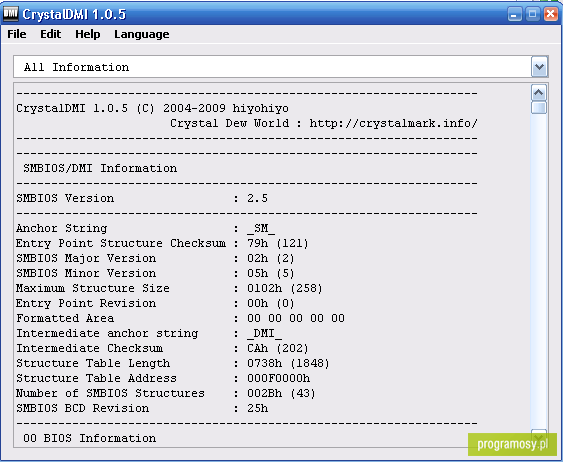Viewport: 563px width, 462px height.
Task: Click the 'Crystal Dew World' text
Action: tap(229, 123)
